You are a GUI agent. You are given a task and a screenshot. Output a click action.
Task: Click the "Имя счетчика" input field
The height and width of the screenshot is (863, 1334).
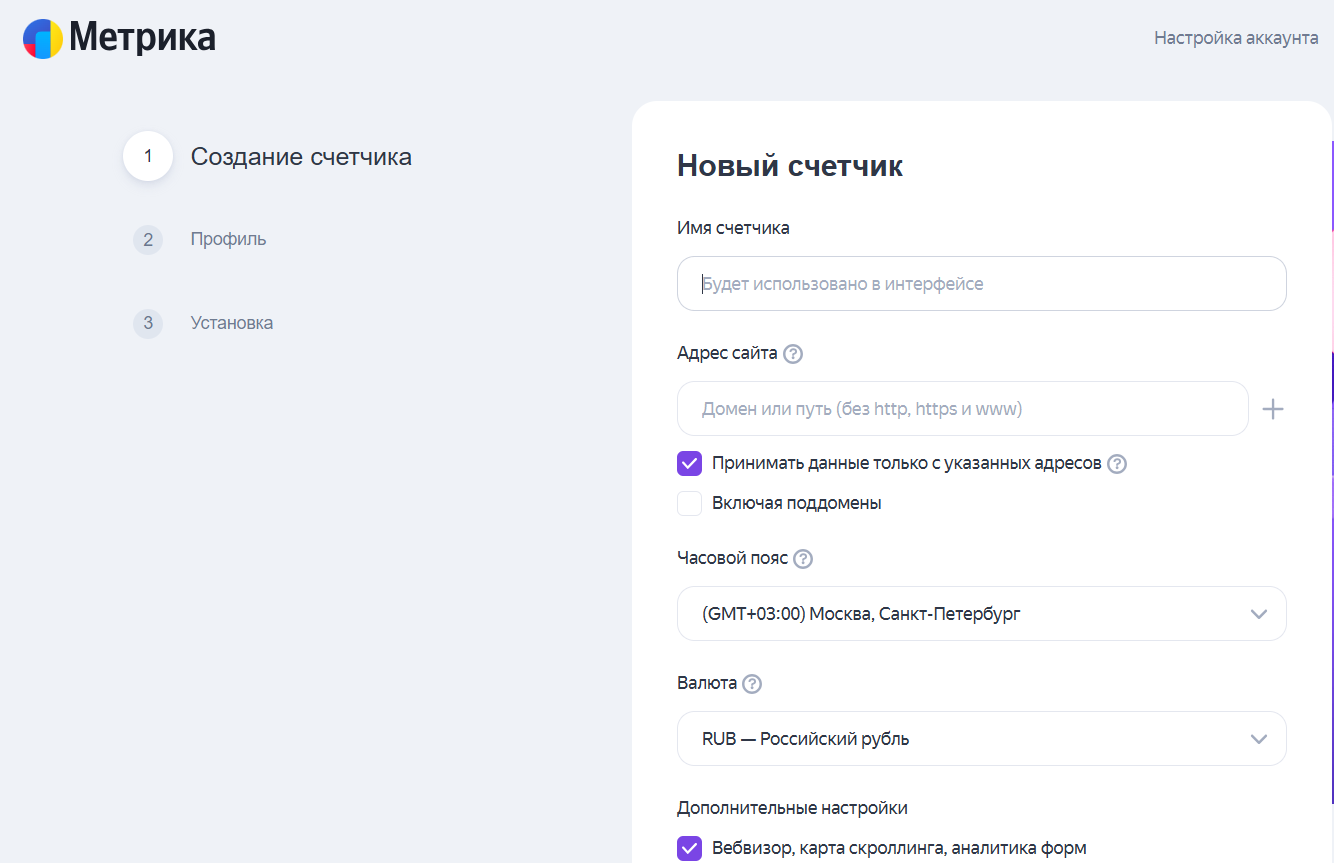tap(982, 283)
